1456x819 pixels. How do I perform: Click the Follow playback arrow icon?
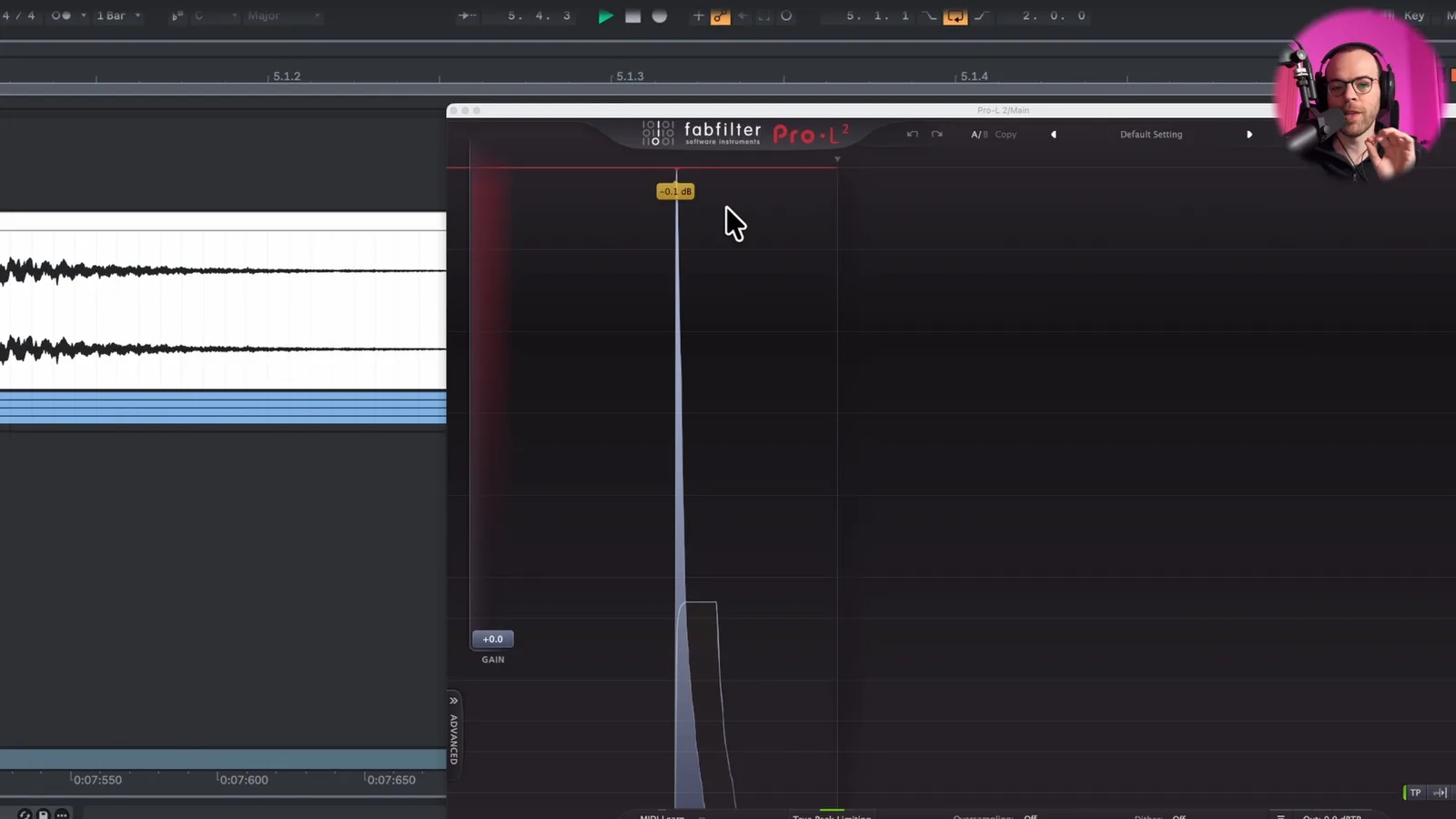tap(467, 16)
